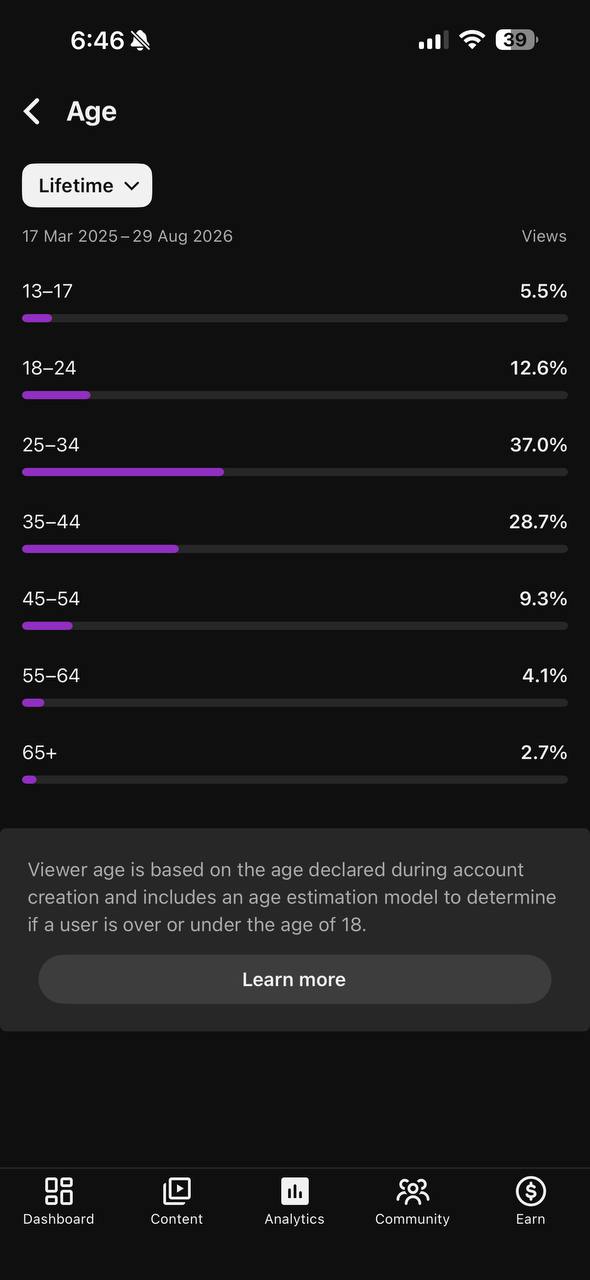
Task: Open the Content play icon
Action: (x=177, y=1191)
